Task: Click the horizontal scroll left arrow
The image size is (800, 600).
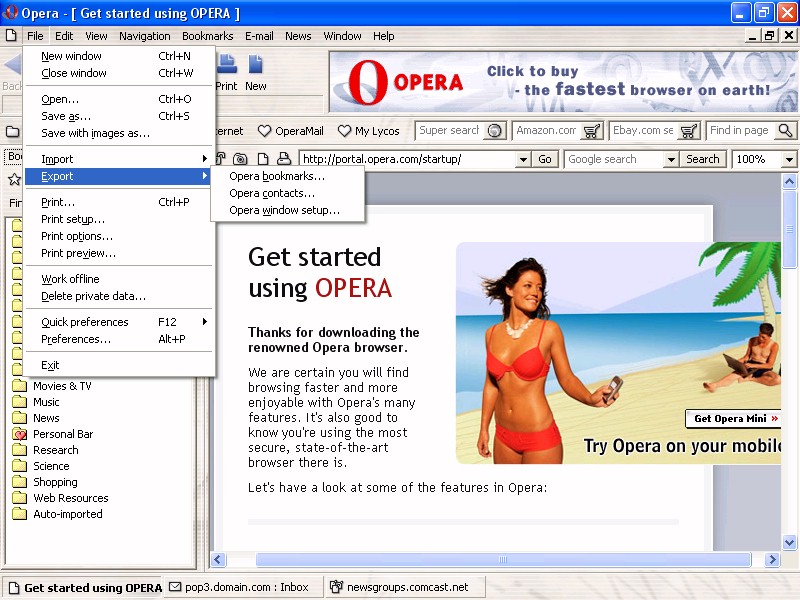Action: (x=218, y=560)
